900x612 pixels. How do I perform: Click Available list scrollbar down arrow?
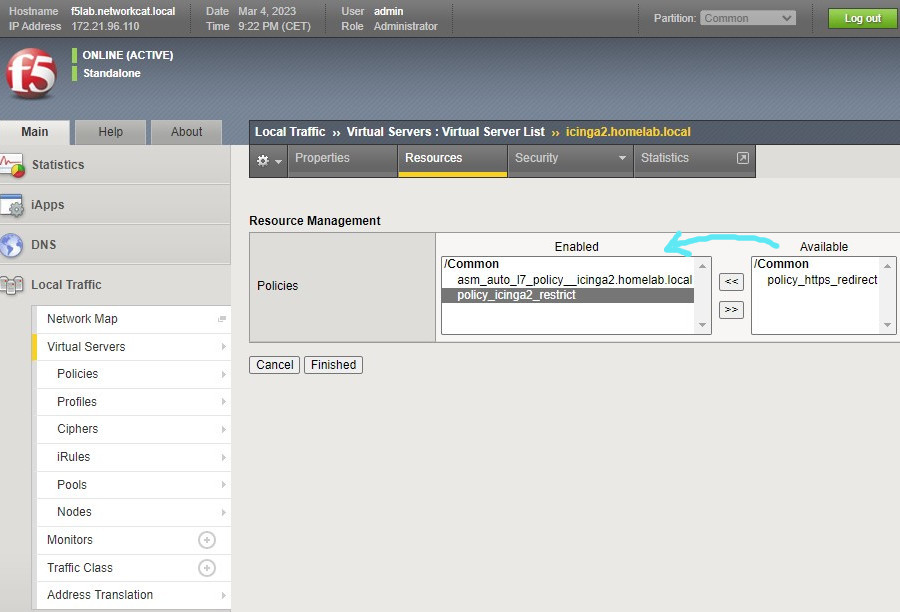[887, 325]
